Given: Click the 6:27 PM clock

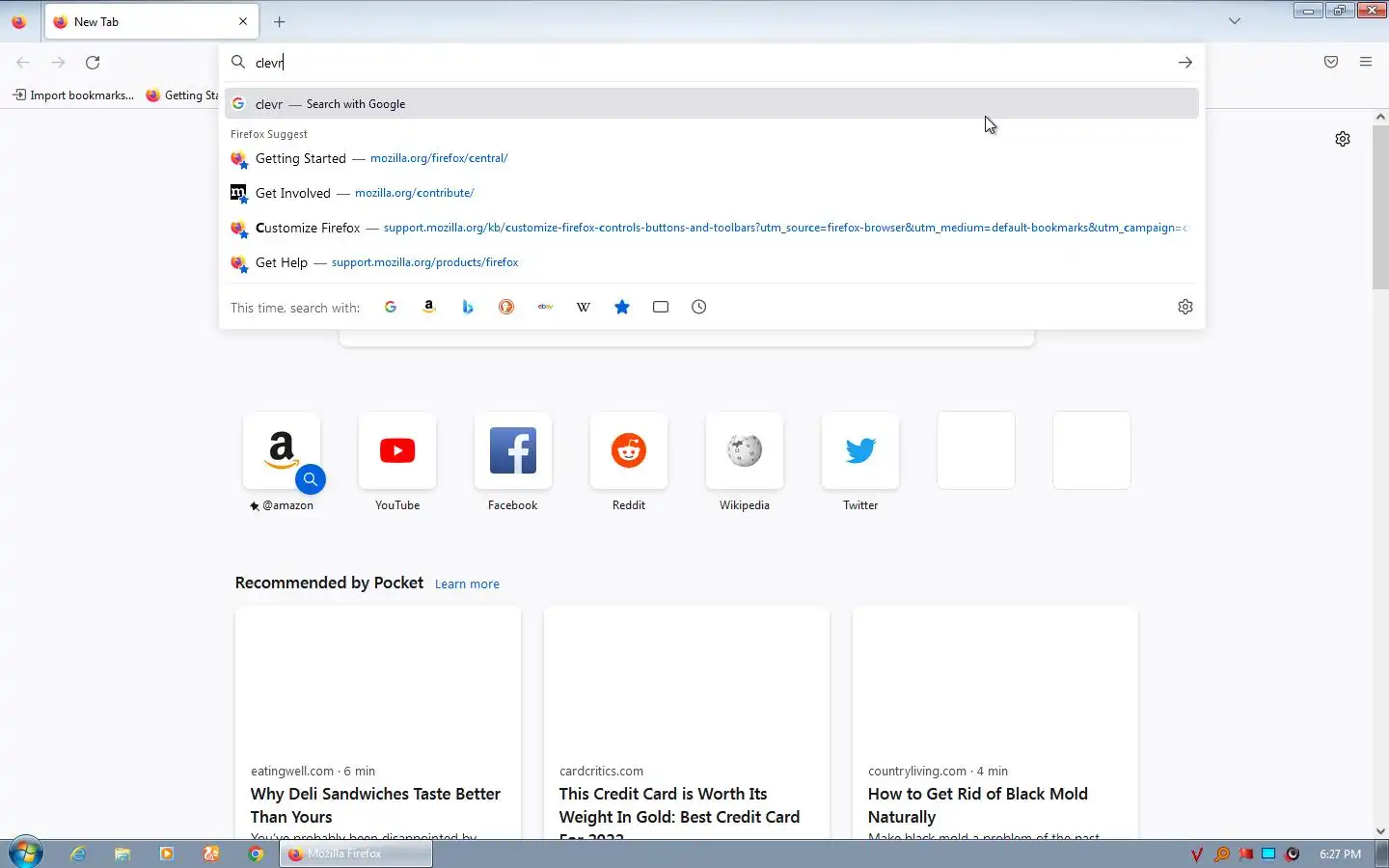Looking at the screenshot, I should pyautogui.click(x=1340, y=854).
